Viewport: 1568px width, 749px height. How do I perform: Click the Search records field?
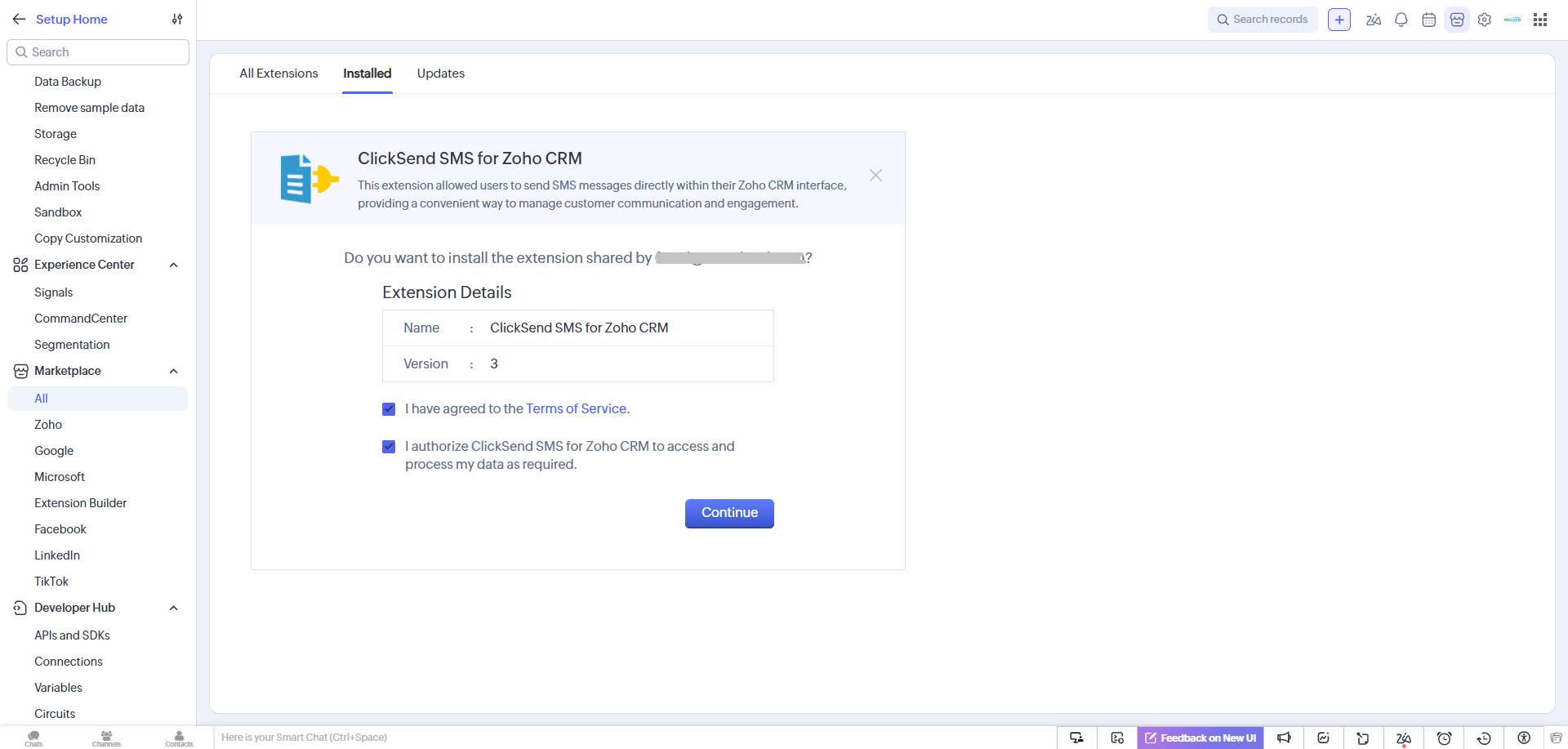(1263, 20)
